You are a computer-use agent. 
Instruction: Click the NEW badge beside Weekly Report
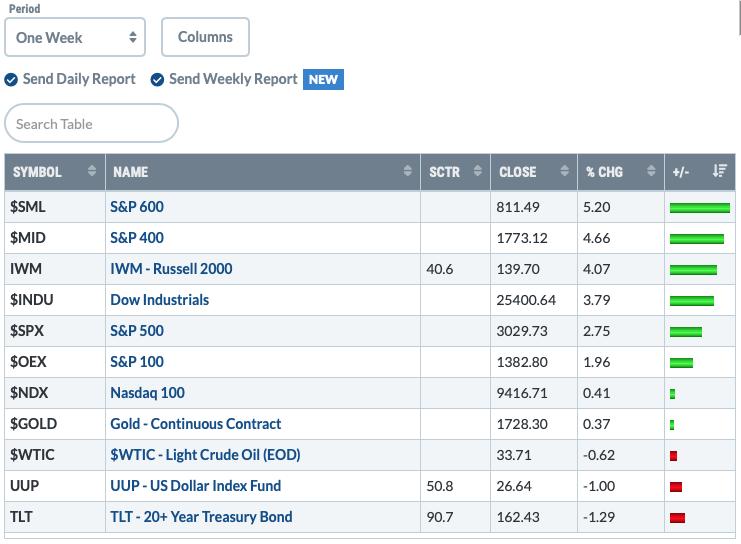pos(323,79)
